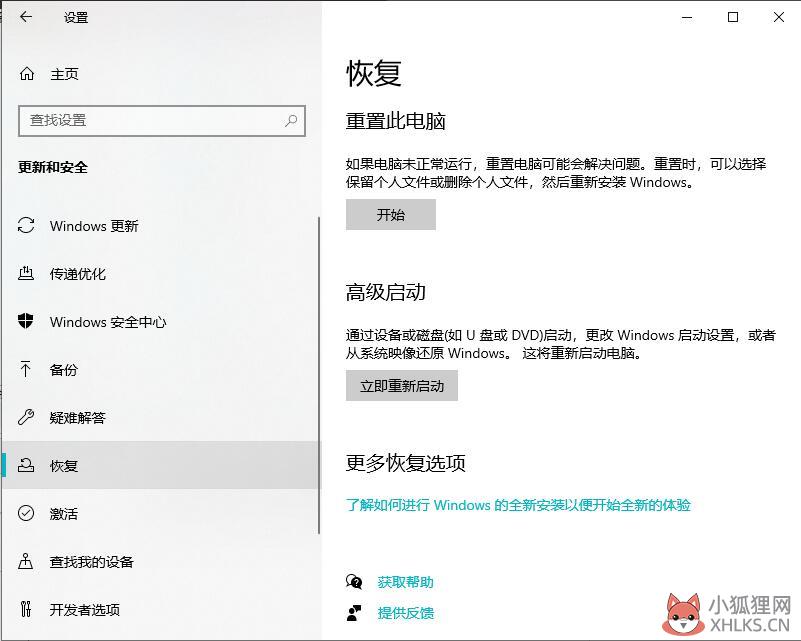Go back using the arrow icon

(x=26, y=17)
